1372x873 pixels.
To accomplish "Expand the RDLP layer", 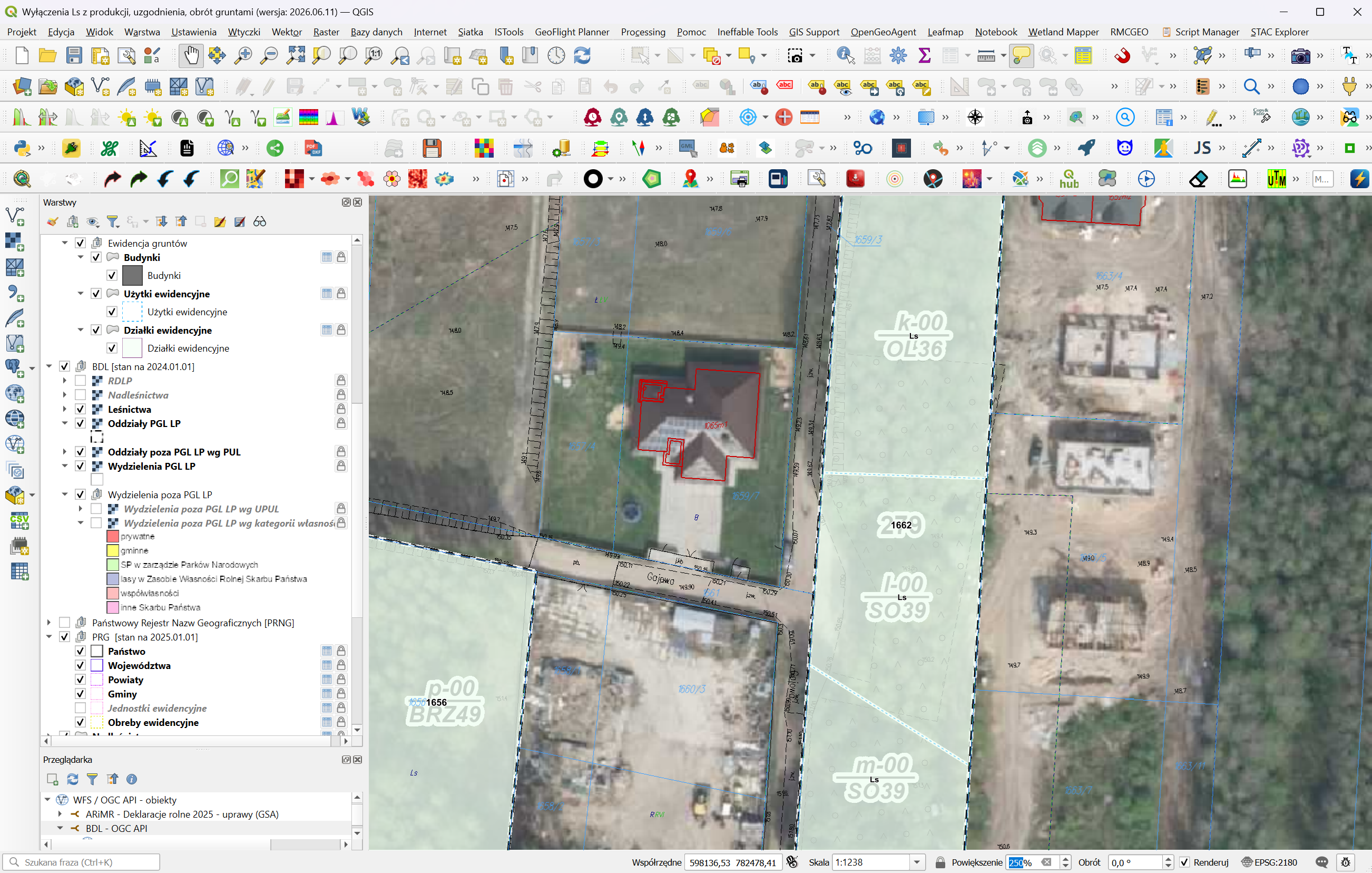I will 64,381.
